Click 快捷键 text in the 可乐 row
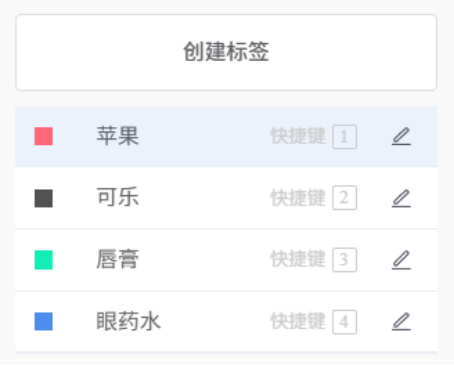Image resolution: width=454 pixels, height=366 pixels. tap(298, 198)
